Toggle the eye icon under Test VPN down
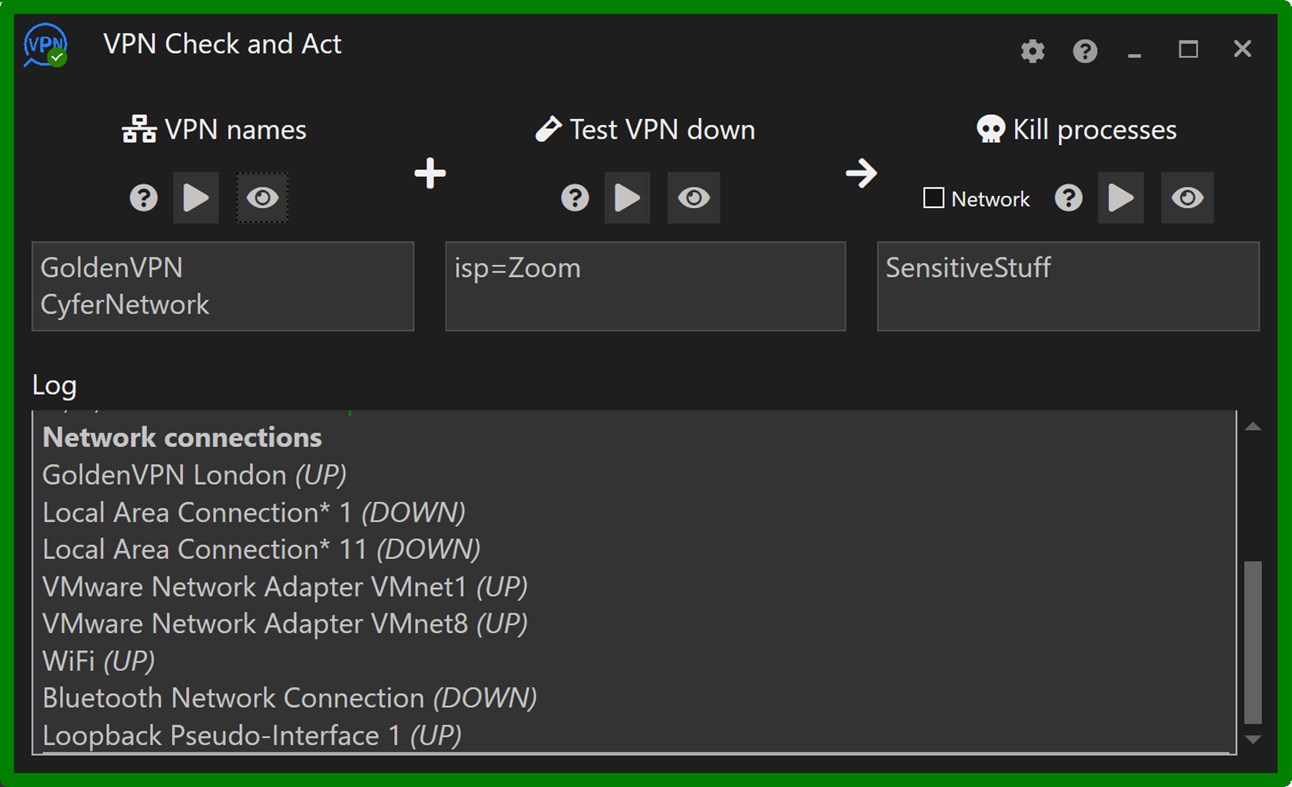Viewport: 1292px width, 787px height. point(694,198)
